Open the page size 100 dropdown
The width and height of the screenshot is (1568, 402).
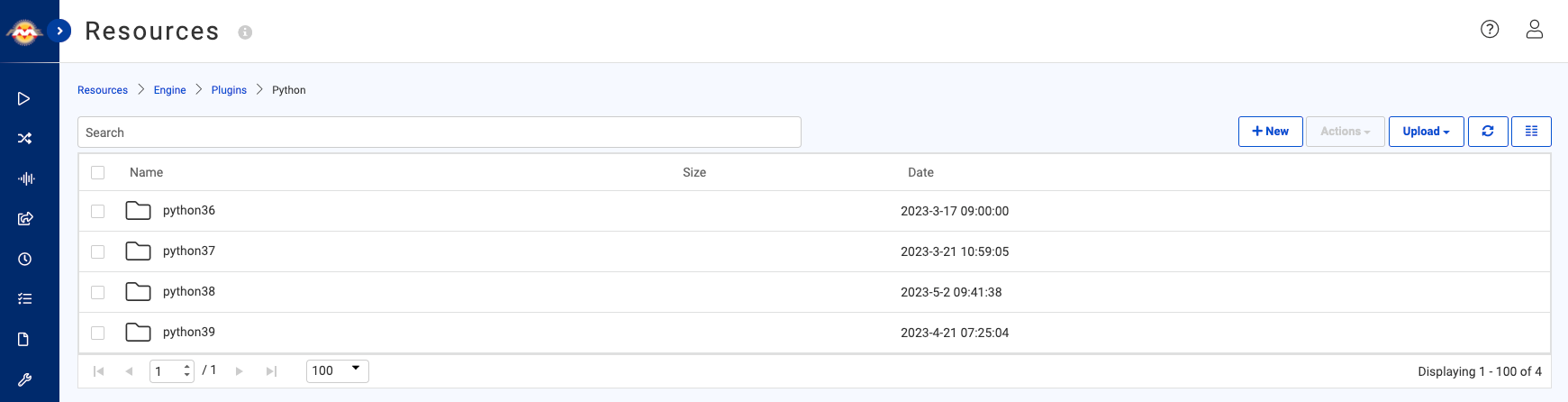[x=337, y=370]
